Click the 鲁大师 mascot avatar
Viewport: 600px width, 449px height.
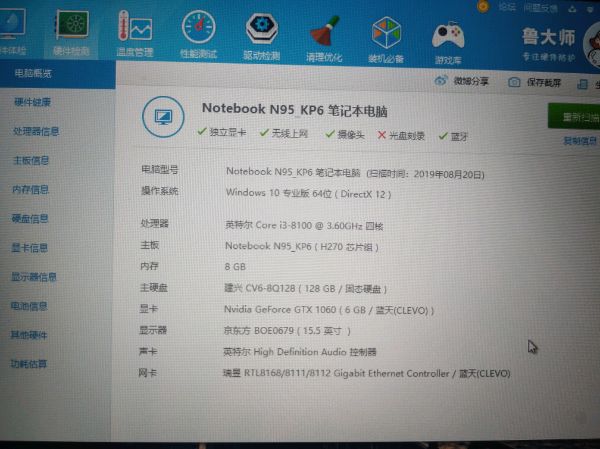[592, 46]
